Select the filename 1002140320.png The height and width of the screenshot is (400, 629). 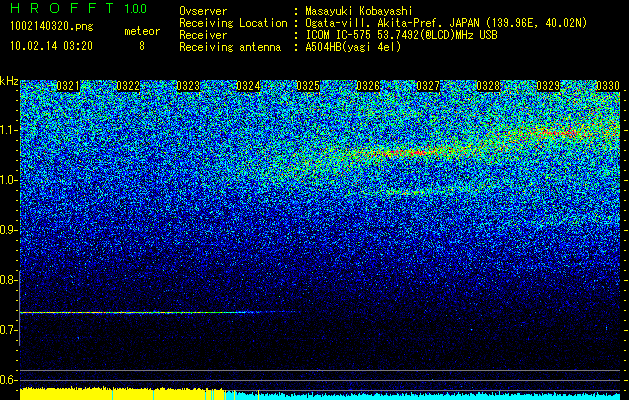click(x=52, y=26)
